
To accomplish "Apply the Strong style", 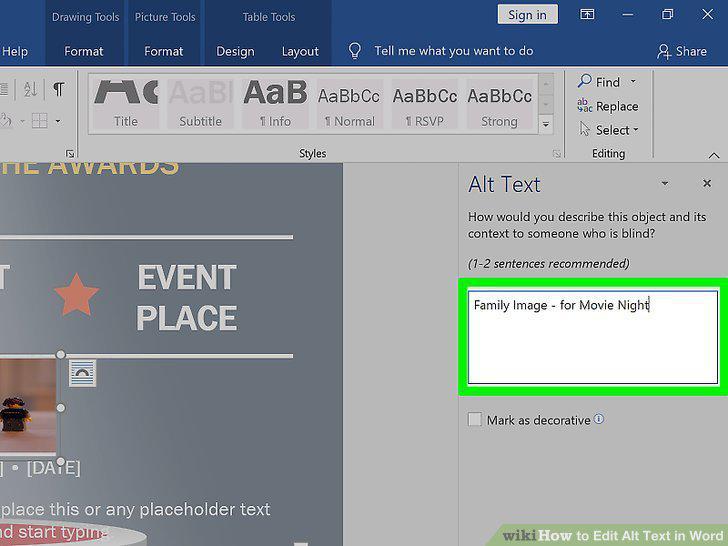I will click(x=500, y=104).
